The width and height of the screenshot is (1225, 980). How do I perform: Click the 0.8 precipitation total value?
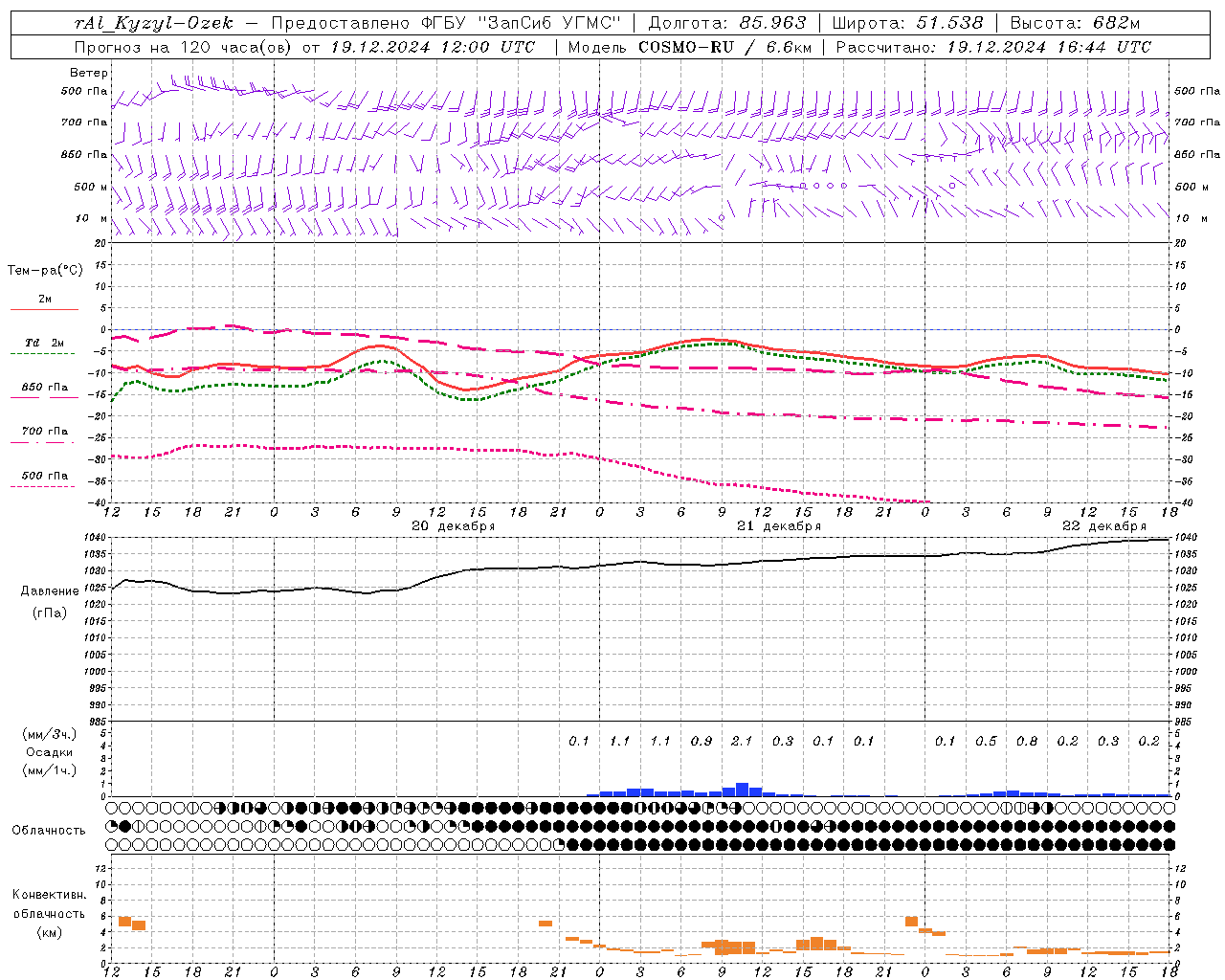point(1027,741)
